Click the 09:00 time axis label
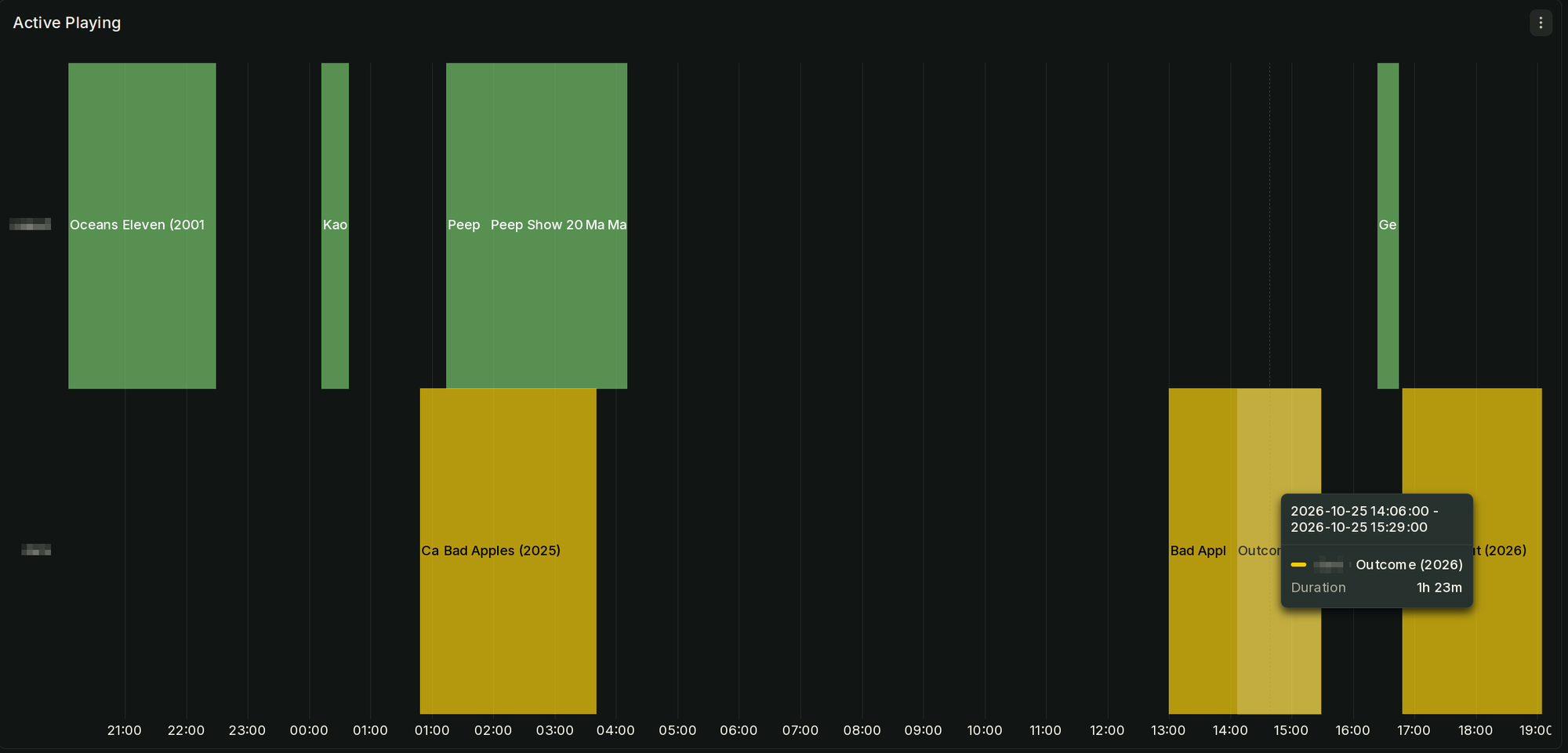Viewport: 1568px width, 753px height. [x=923, y=730]
